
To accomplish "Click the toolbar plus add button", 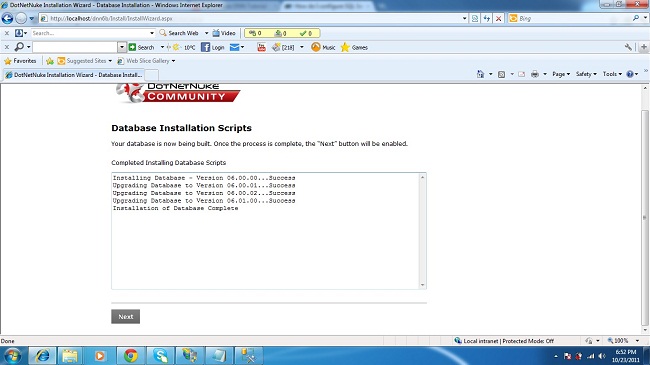I will (643, 47).
